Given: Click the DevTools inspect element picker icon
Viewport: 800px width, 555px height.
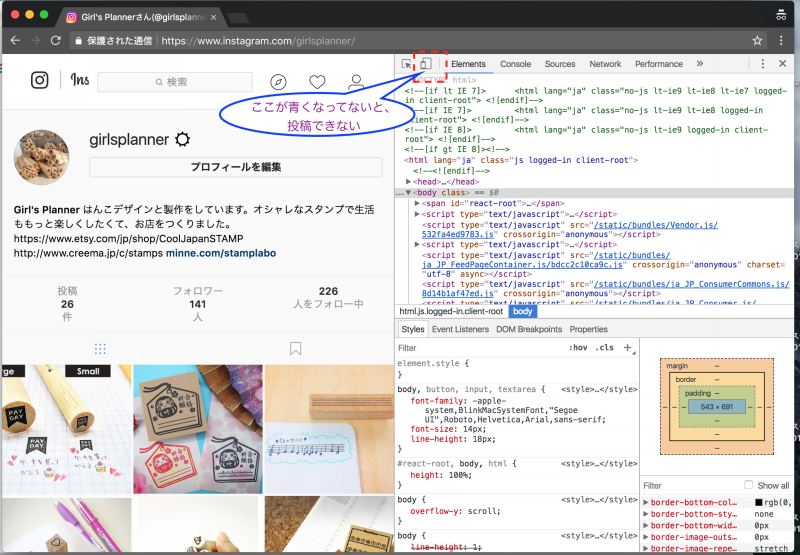Looking at the screenshot, I should coord(407,64).
